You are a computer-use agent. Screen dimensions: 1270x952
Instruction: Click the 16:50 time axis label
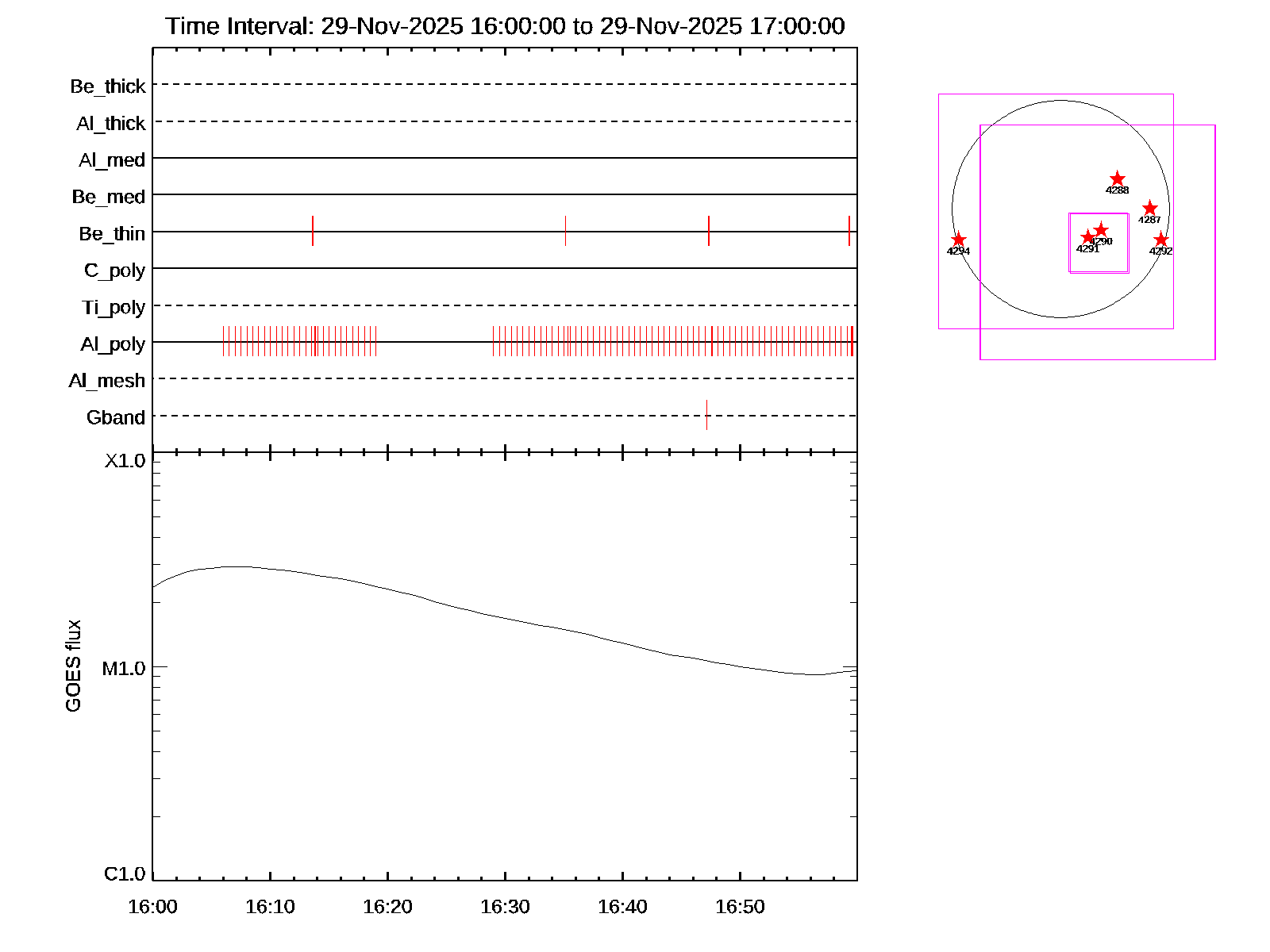pyautogui.click(x=740, y=907)
